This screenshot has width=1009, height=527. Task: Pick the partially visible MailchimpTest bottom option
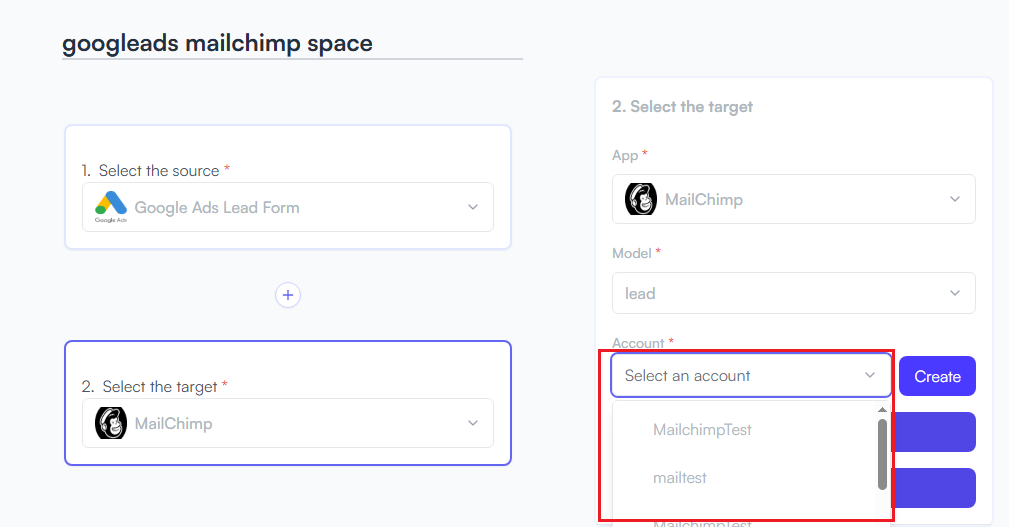702,523
